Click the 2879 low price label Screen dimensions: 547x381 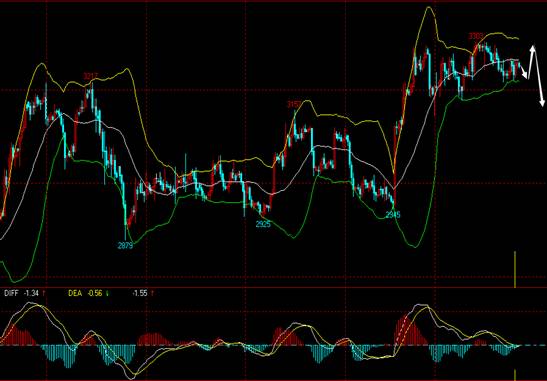(125, 246)
